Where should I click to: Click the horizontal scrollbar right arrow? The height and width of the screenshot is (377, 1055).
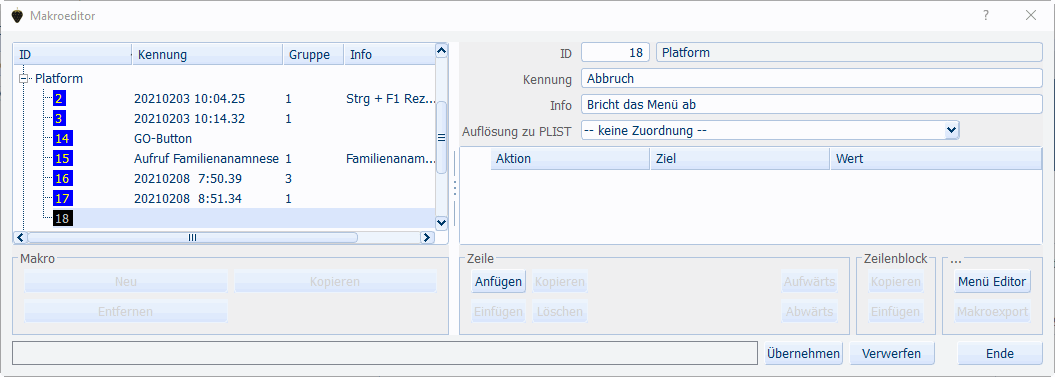coord(427,237)
